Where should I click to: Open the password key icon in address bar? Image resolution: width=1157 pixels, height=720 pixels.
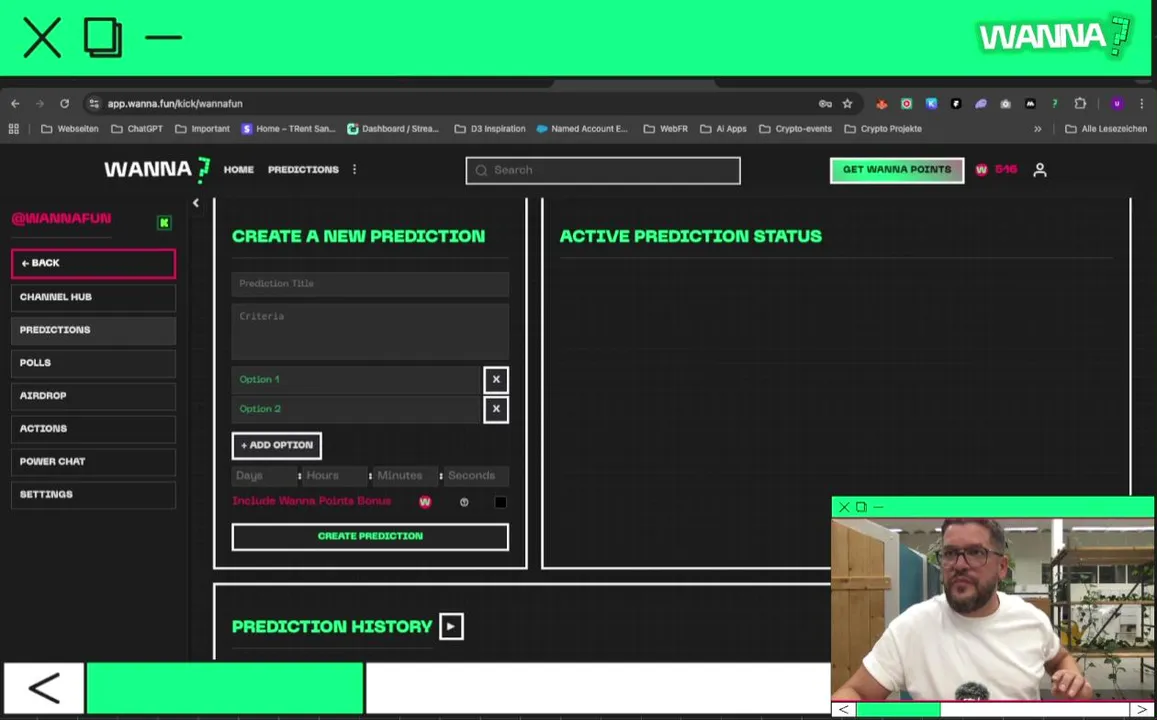825,104
